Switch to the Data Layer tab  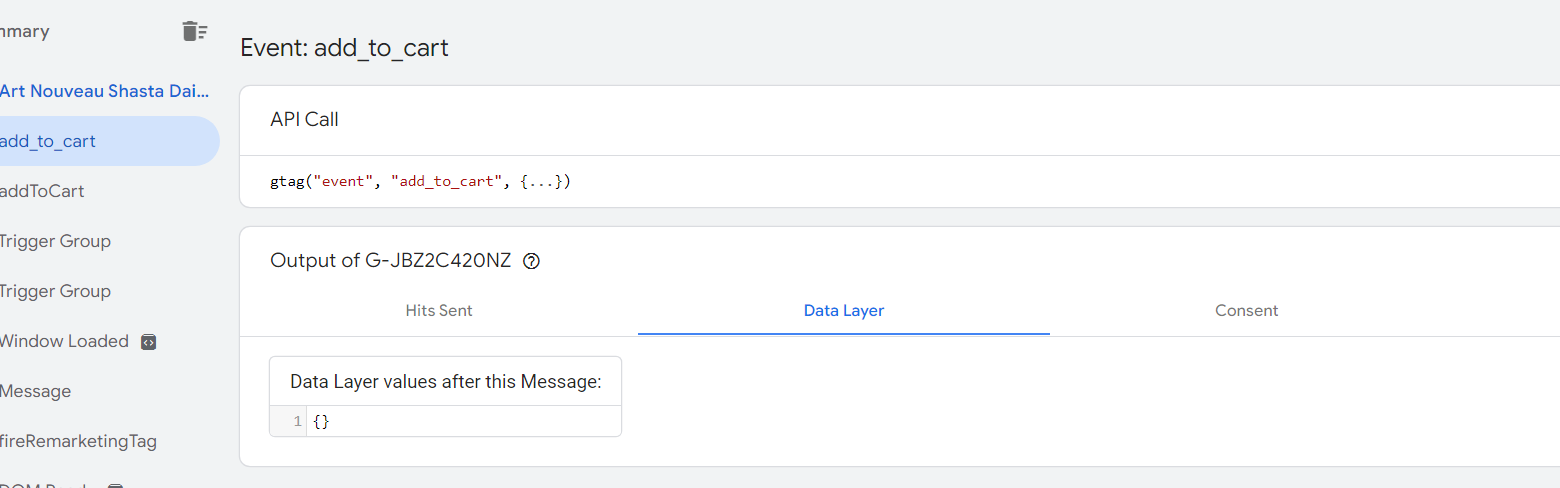pyautogui.click(x=844, y=310)
